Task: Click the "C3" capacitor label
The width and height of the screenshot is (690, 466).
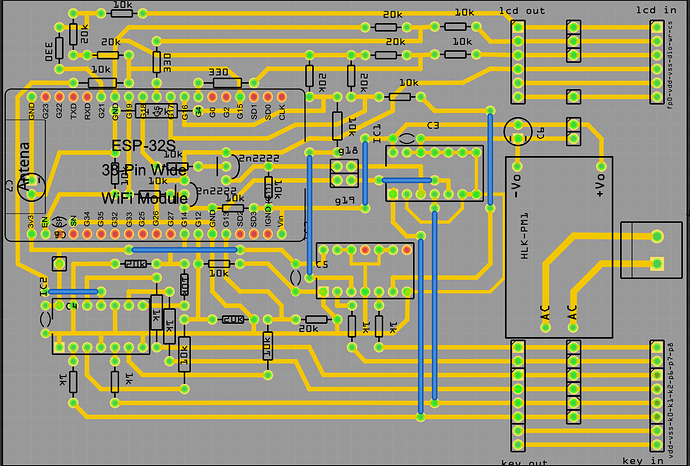Action: click(433, 126)
